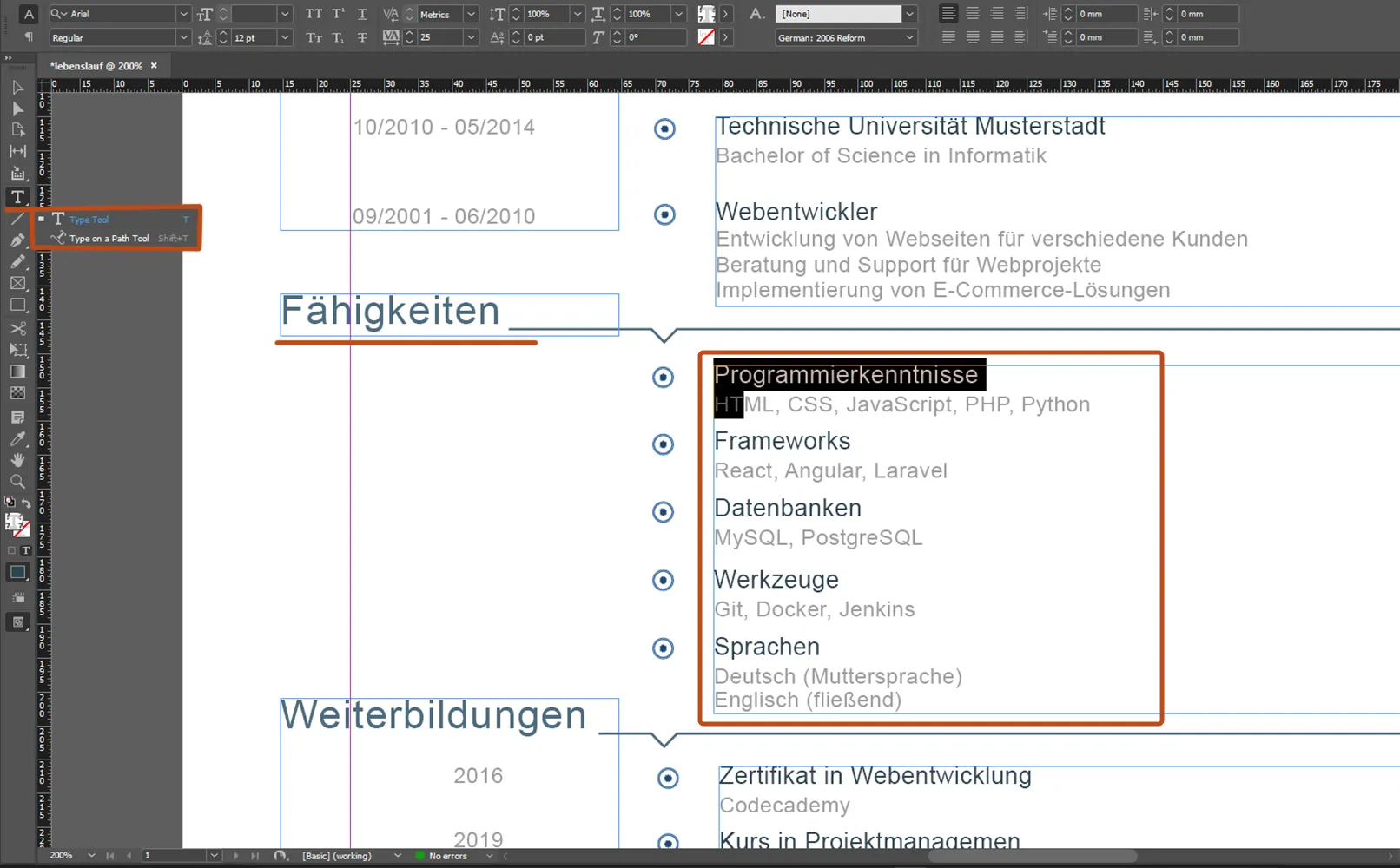
Task: Go to the previous page arrow
Action: pos(129,856)
